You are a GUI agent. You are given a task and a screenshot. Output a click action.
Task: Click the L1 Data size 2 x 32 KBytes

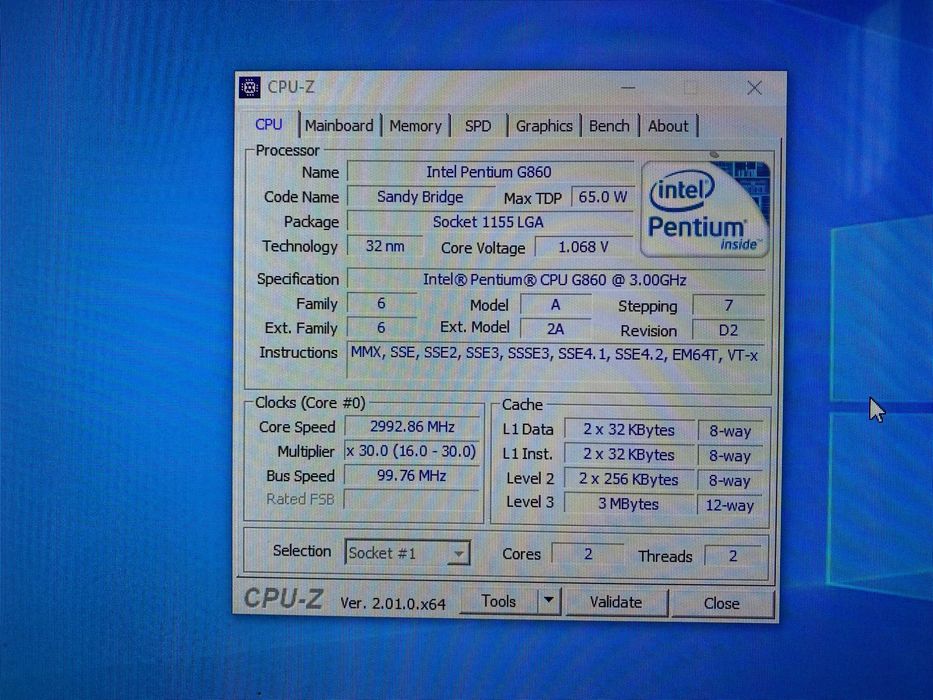629,430
